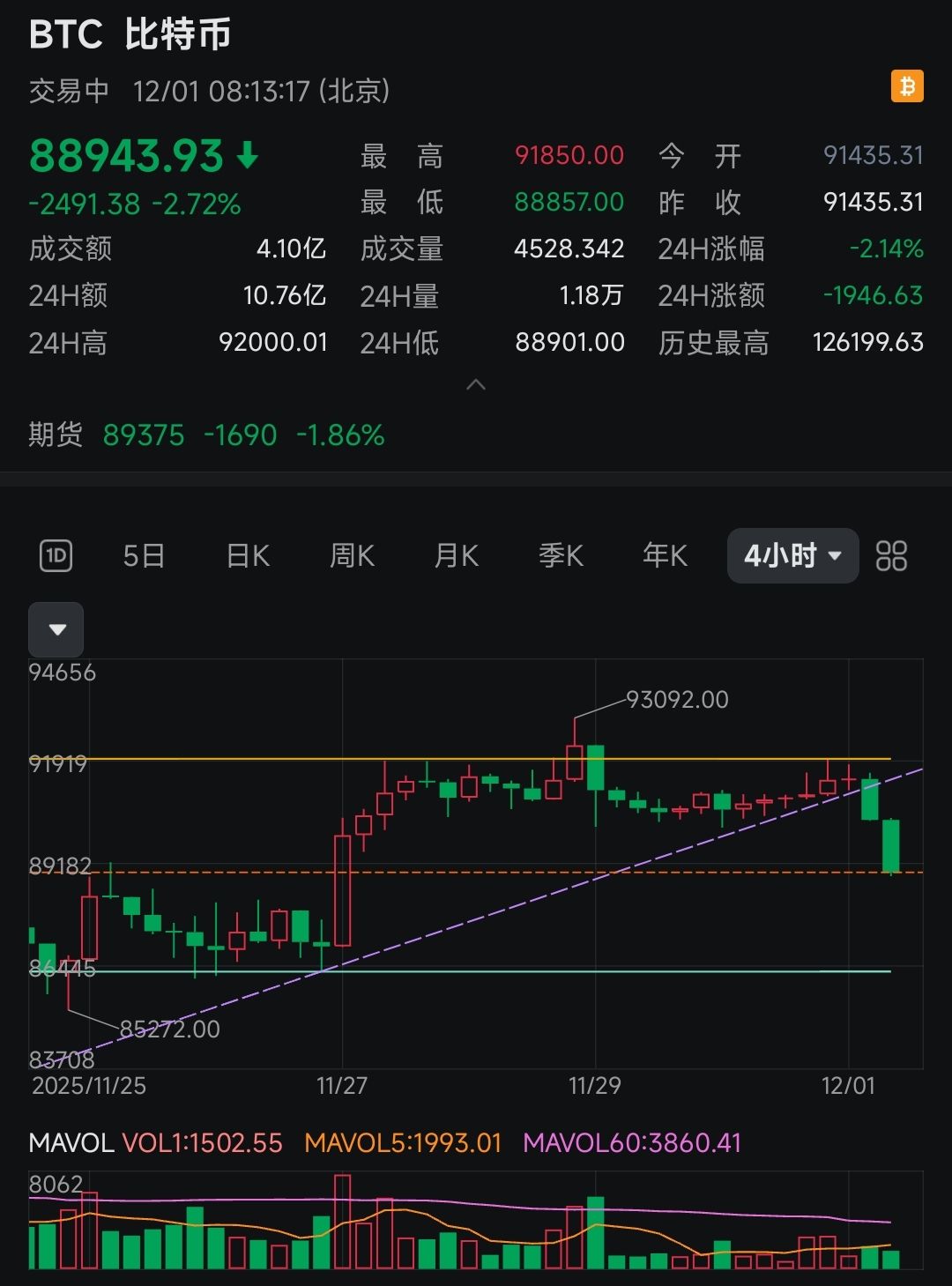Tap the 24H涨额 value -1946.63
This screenshot has height=1286, width=952.
click(874, 295)
